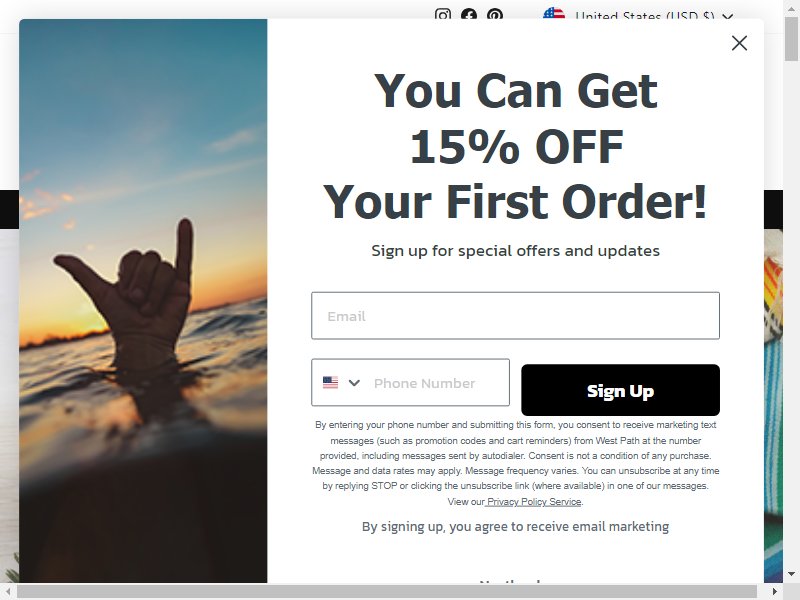The width and height of the screenshot is (800, 600).
Task: Click the shaka hand sunset image
Action: point(143,301)
